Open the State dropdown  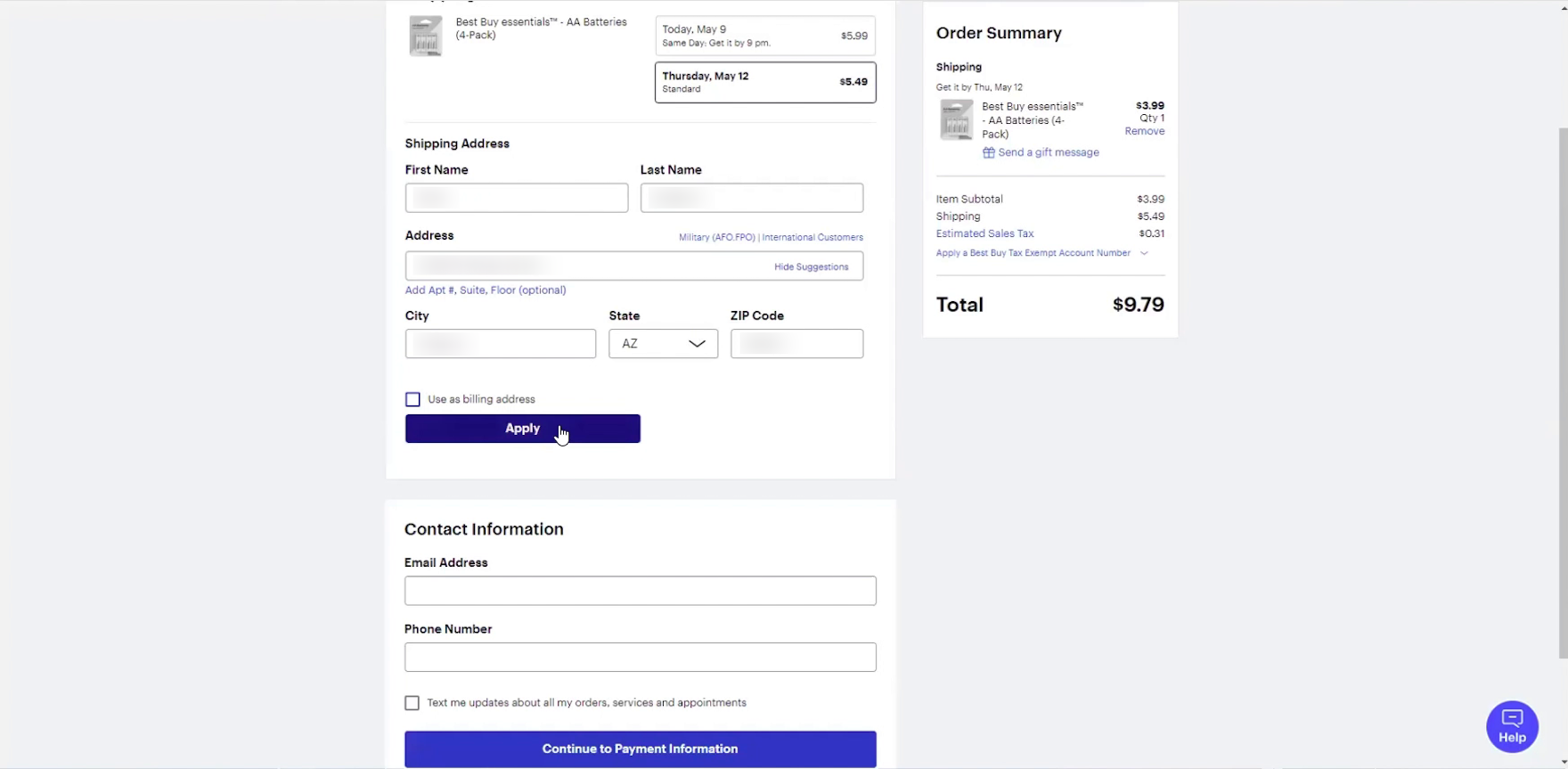663,344
